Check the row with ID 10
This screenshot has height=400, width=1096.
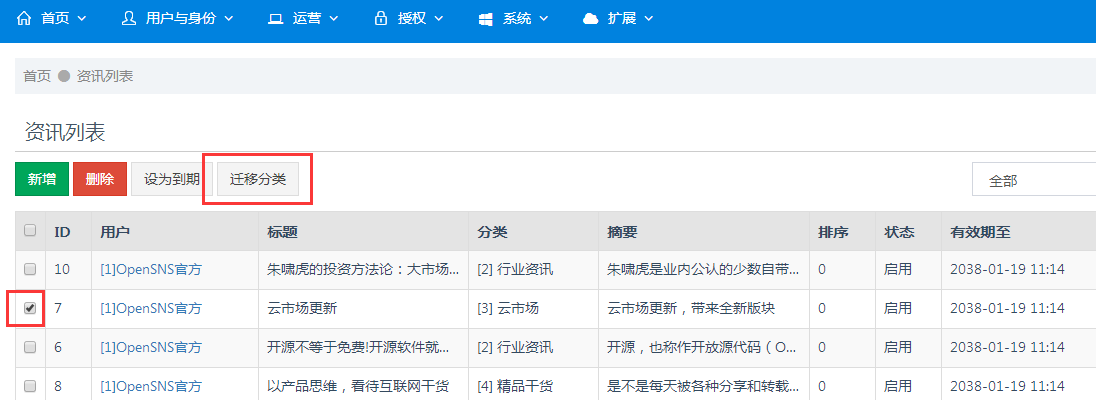pyautogui.click(x=30, y=269)
